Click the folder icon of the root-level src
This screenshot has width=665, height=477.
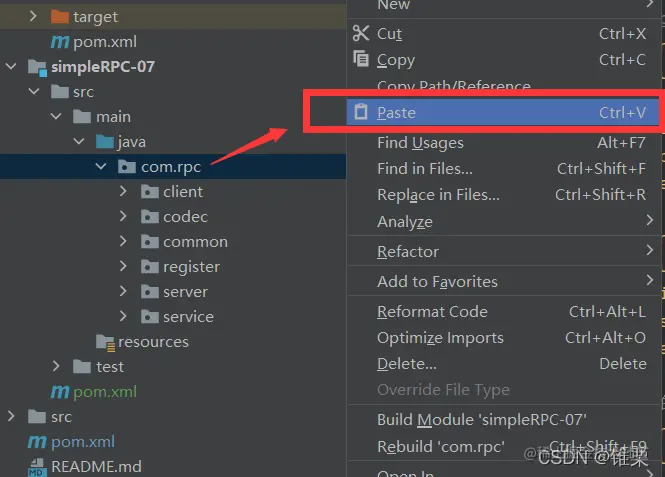[x=37, y=417]
